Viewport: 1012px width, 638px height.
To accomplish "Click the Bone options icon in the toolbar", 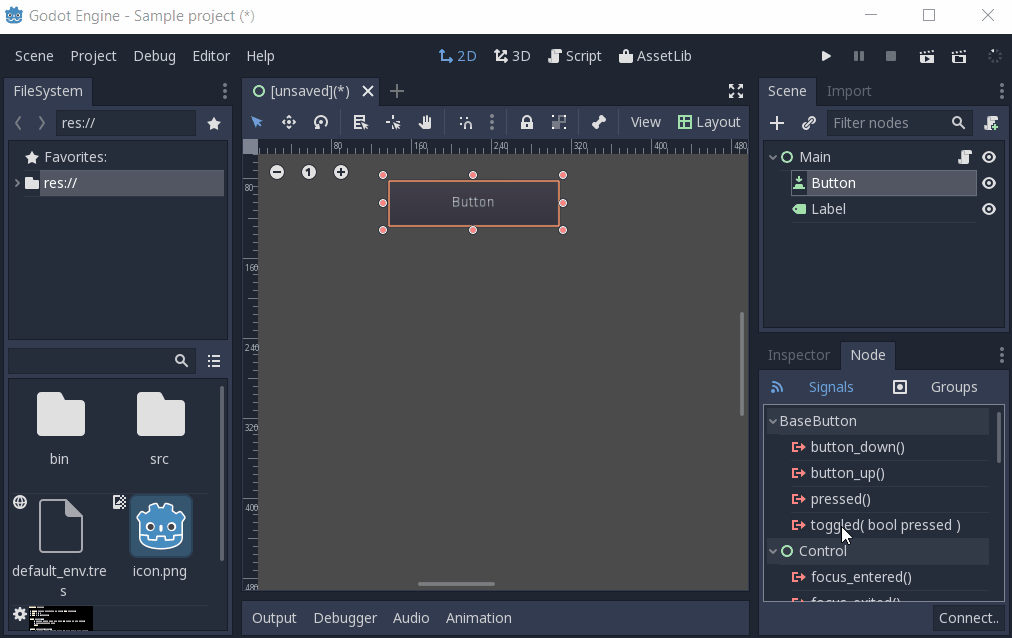I will [598, 122].
